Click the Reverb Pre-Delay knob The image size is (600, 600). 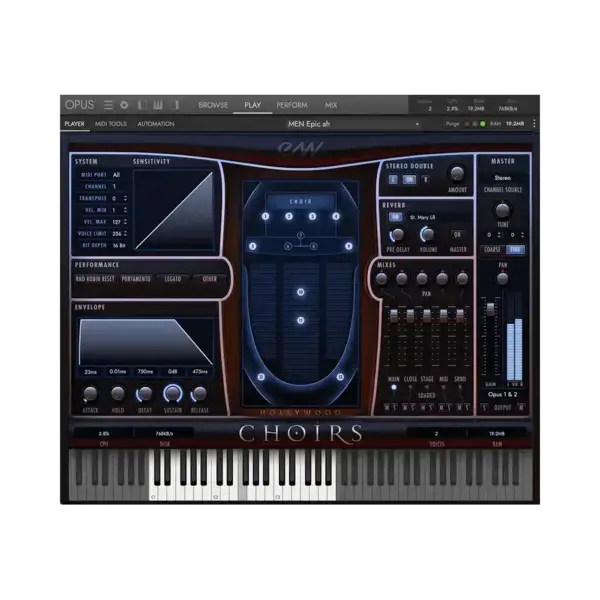pos(398,234)
